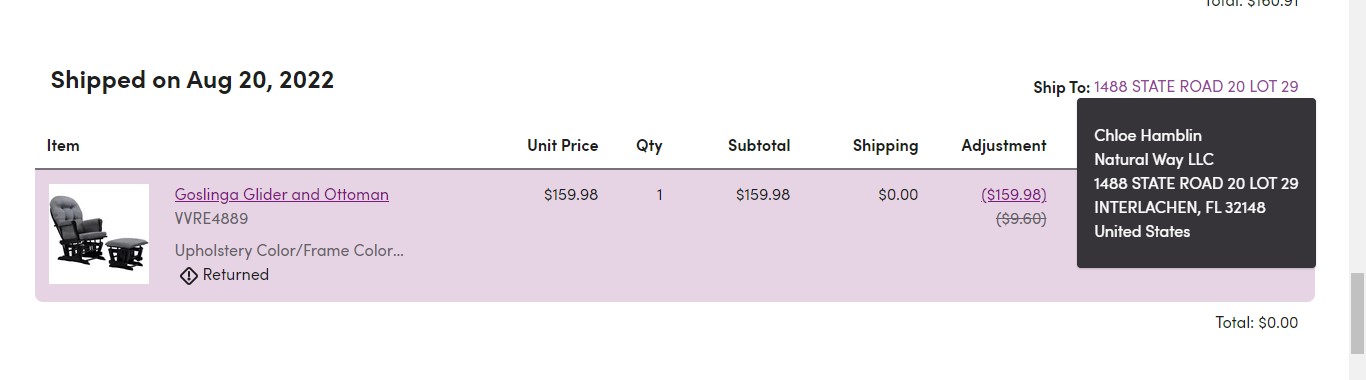Click the scrollbar track above the thumb
1366x380 pixels.
coord(1357,137)
